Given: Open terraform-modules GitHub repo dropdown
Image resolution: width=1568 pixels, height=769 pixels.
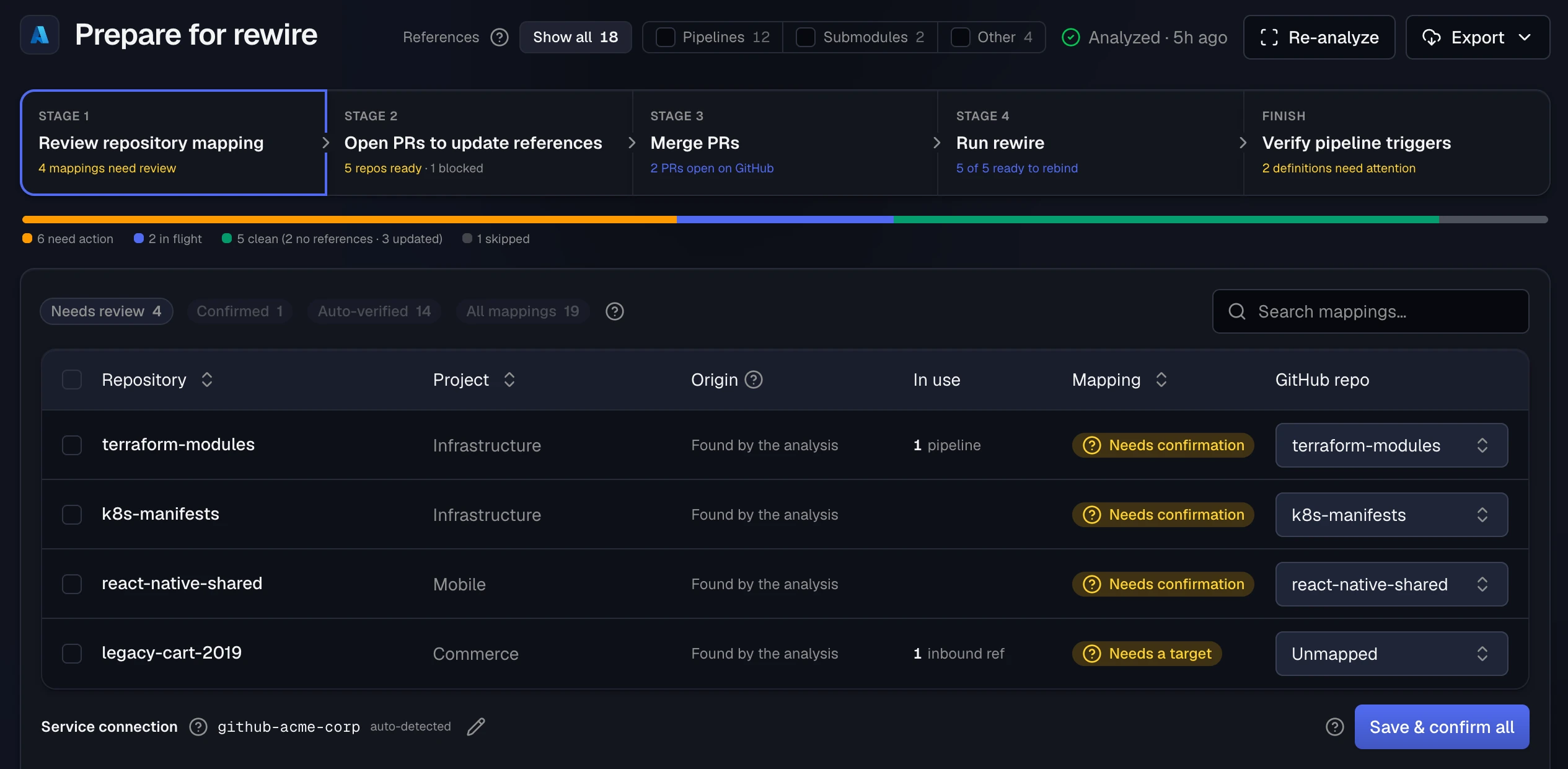Looking at the screenshot, I should [1391, 445].
